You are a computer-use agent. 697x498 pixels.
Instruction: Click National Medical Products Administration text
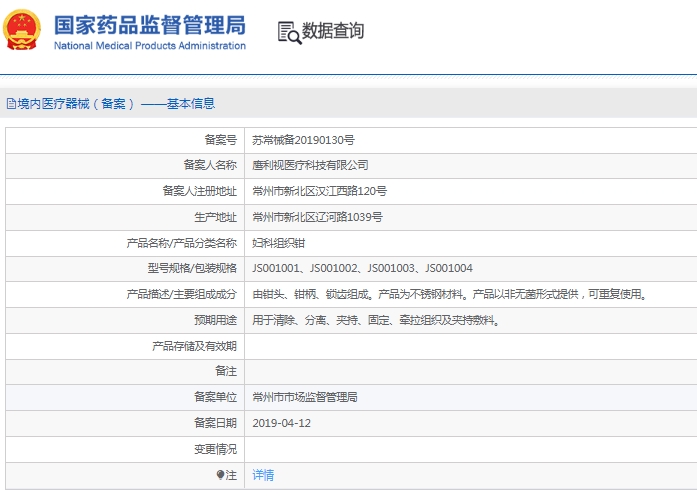[x=150, y=46]
